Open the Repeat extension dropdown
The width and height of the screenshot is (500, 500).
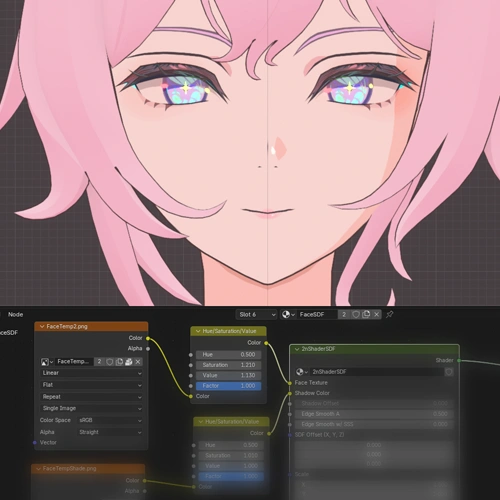tap(92, 397)
